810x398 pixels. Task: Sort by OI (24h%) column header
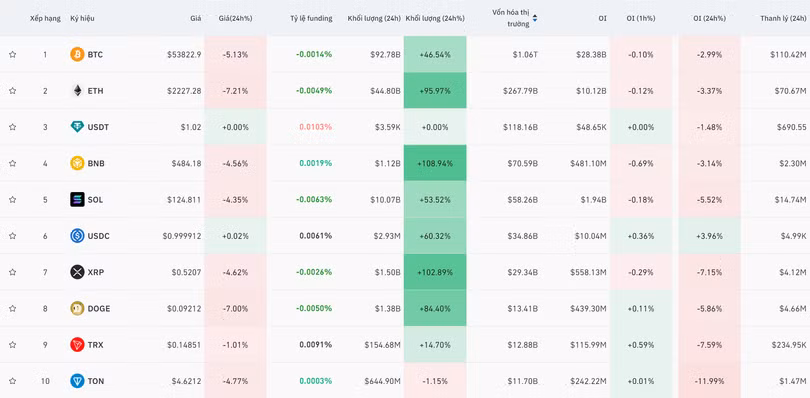709,18
